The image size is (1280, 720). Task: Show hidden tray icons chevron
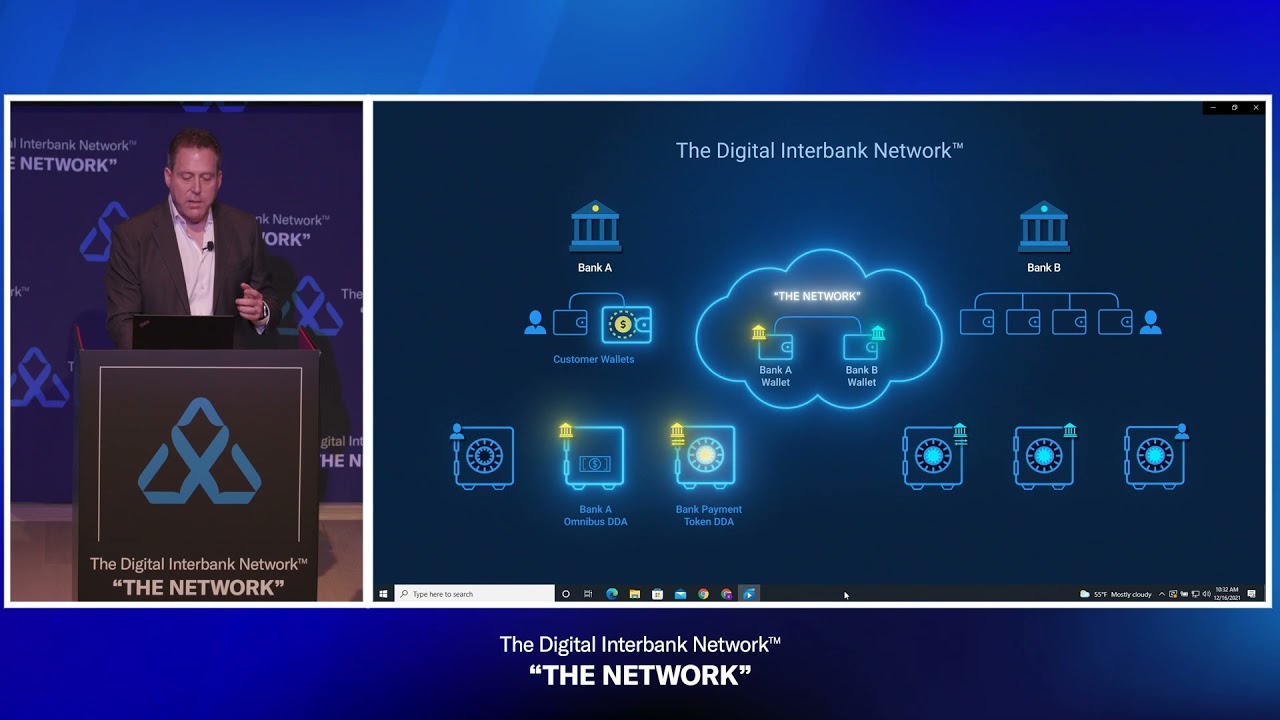[1162, 594]
